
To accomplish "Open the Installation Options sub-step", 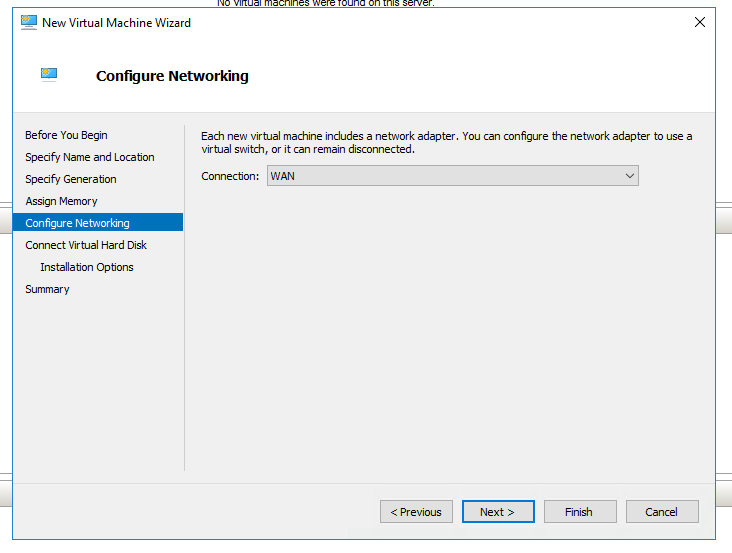I will click(x=86, y=267).
